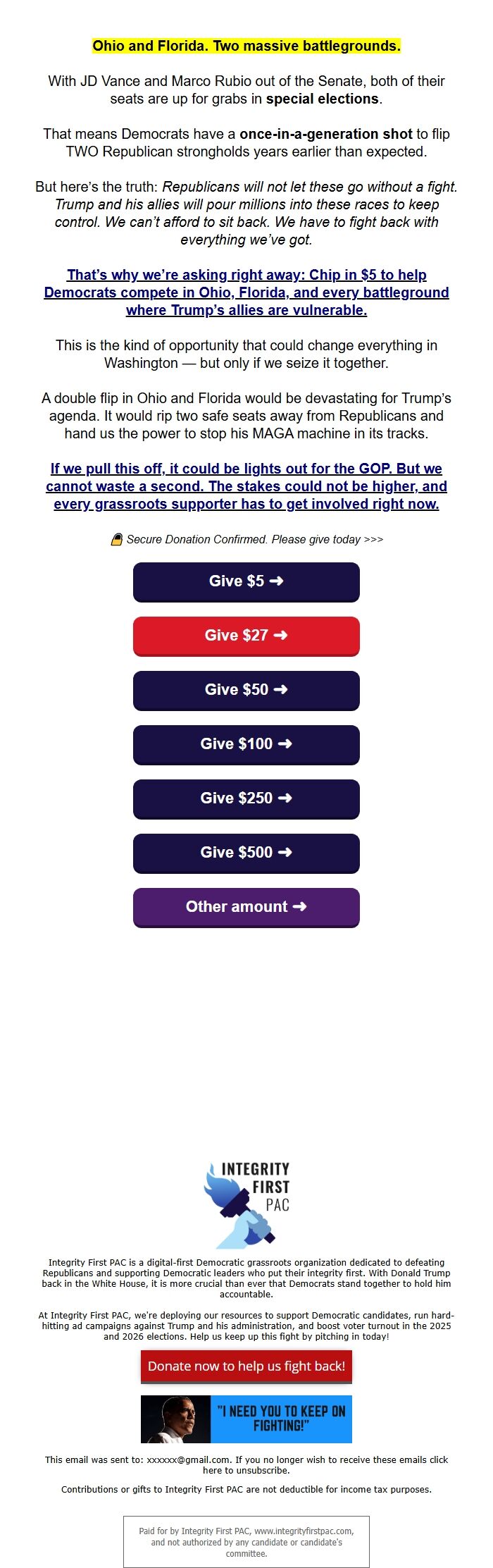Screen dimensions: 493x1568
Task: Click the 'Secure Donation Confirmed' line
Action: point(254,540)
